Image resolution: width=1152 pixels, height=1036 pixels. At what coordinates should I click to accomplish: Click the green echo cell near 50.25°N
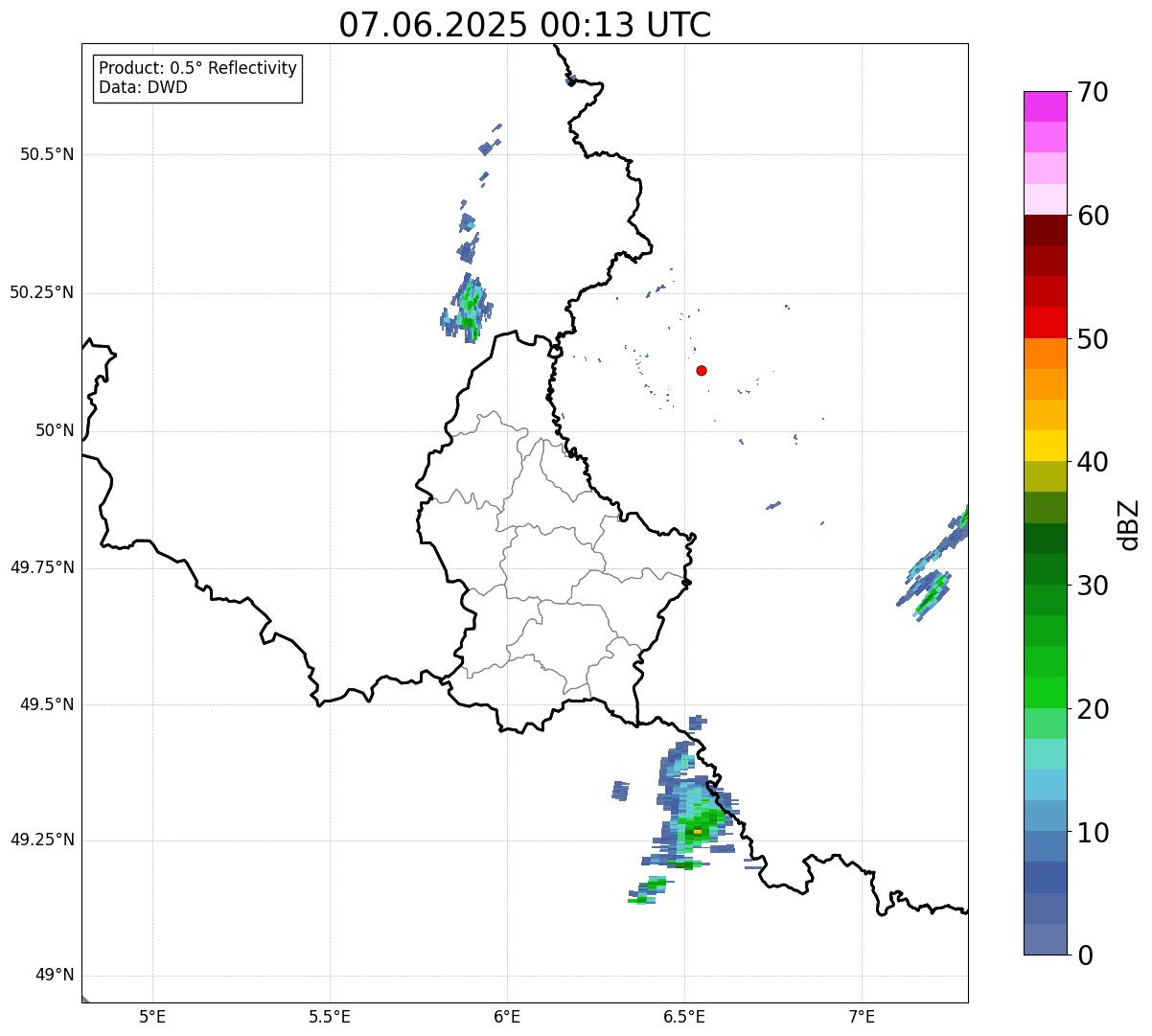468,308
